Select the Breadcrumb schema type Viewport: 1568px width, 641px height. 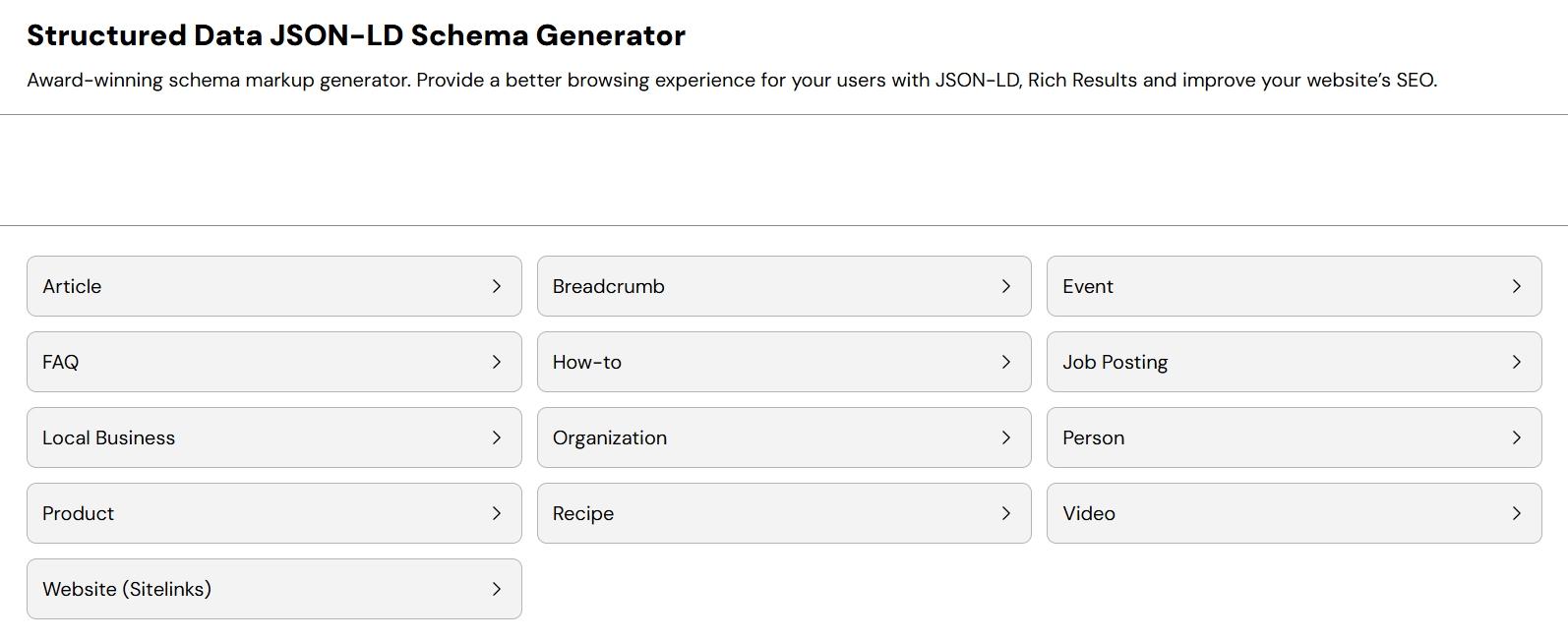[783, 286]
